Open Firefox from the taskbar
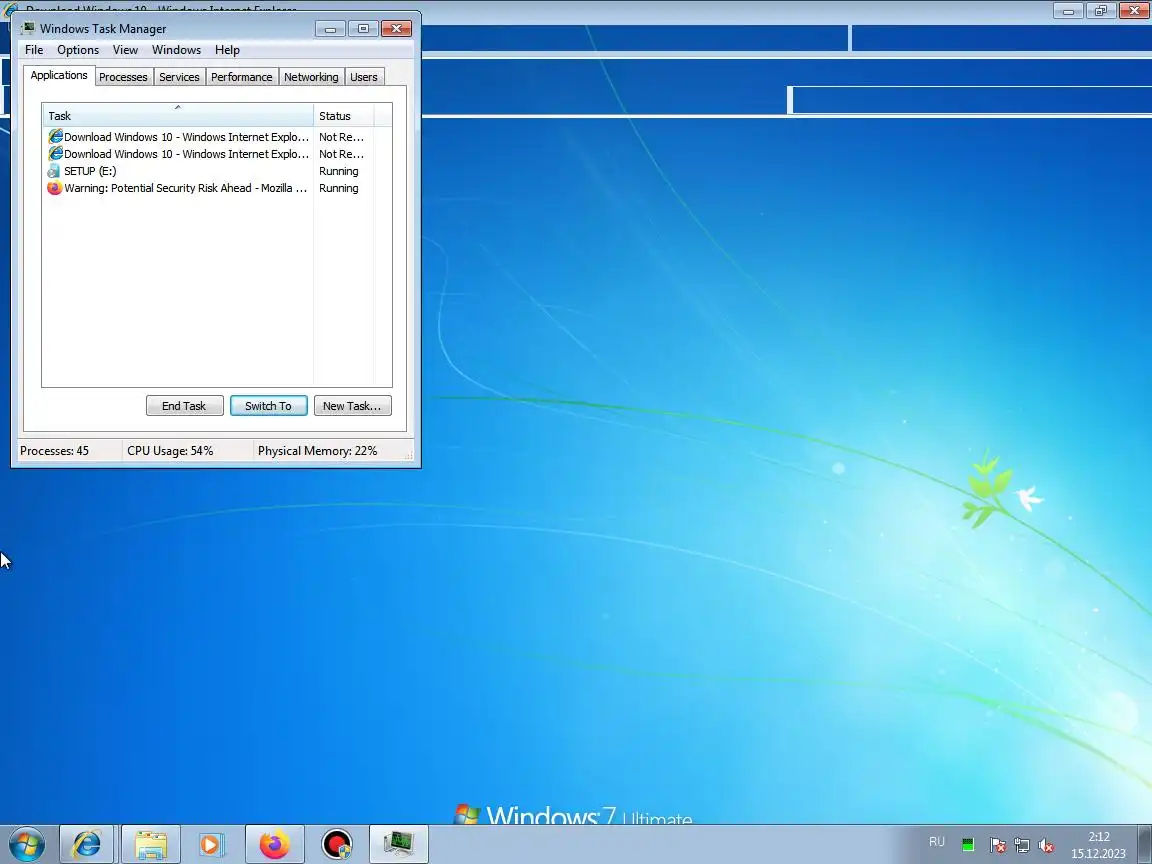 pyautogui.click(x=274, y=844)
